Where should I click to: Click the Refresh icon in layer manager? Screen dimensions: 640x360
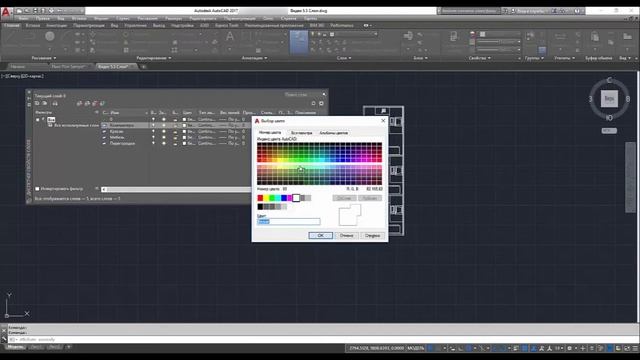313,104
